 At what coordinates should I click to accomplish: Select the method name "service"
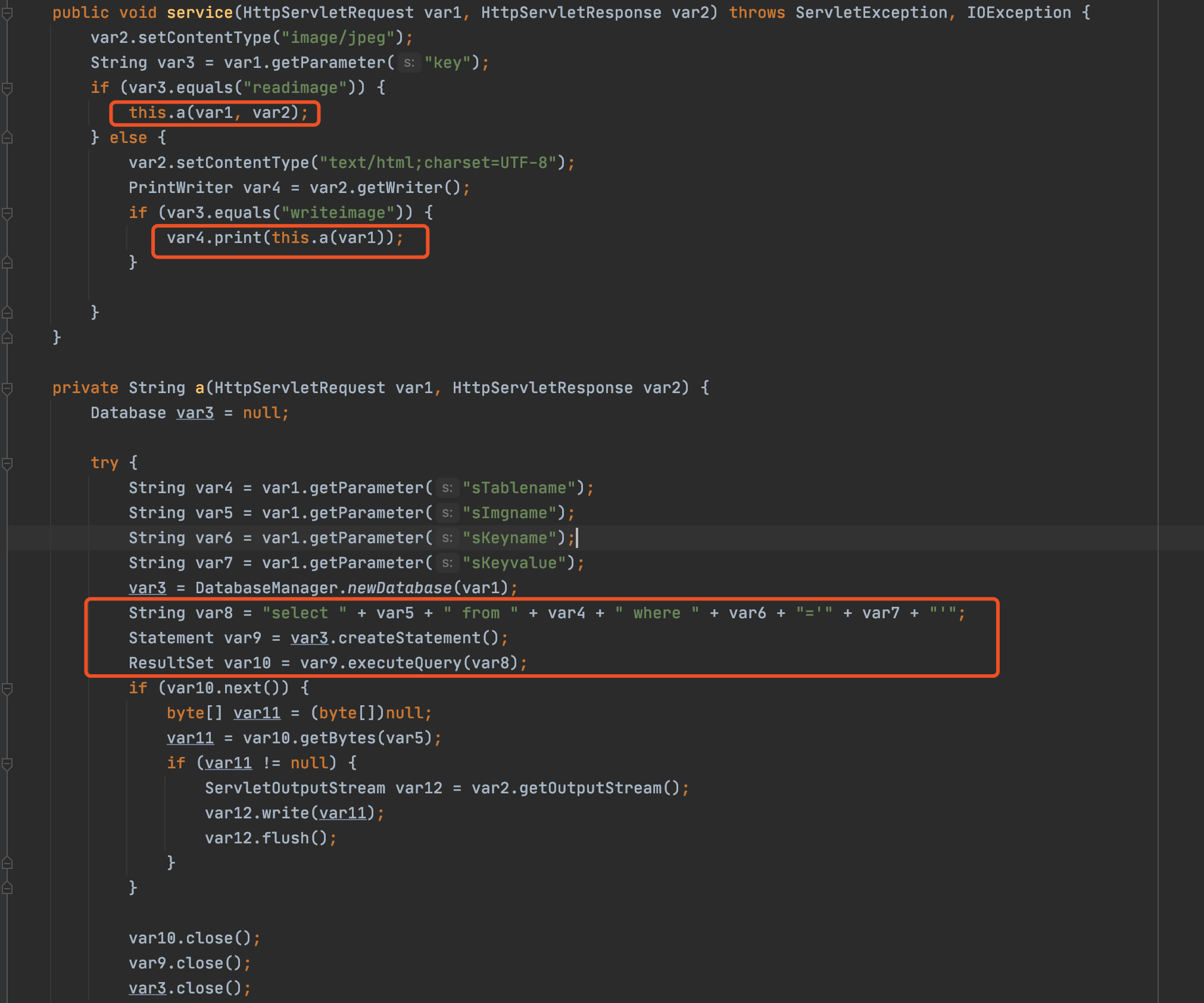pos(199,13)
